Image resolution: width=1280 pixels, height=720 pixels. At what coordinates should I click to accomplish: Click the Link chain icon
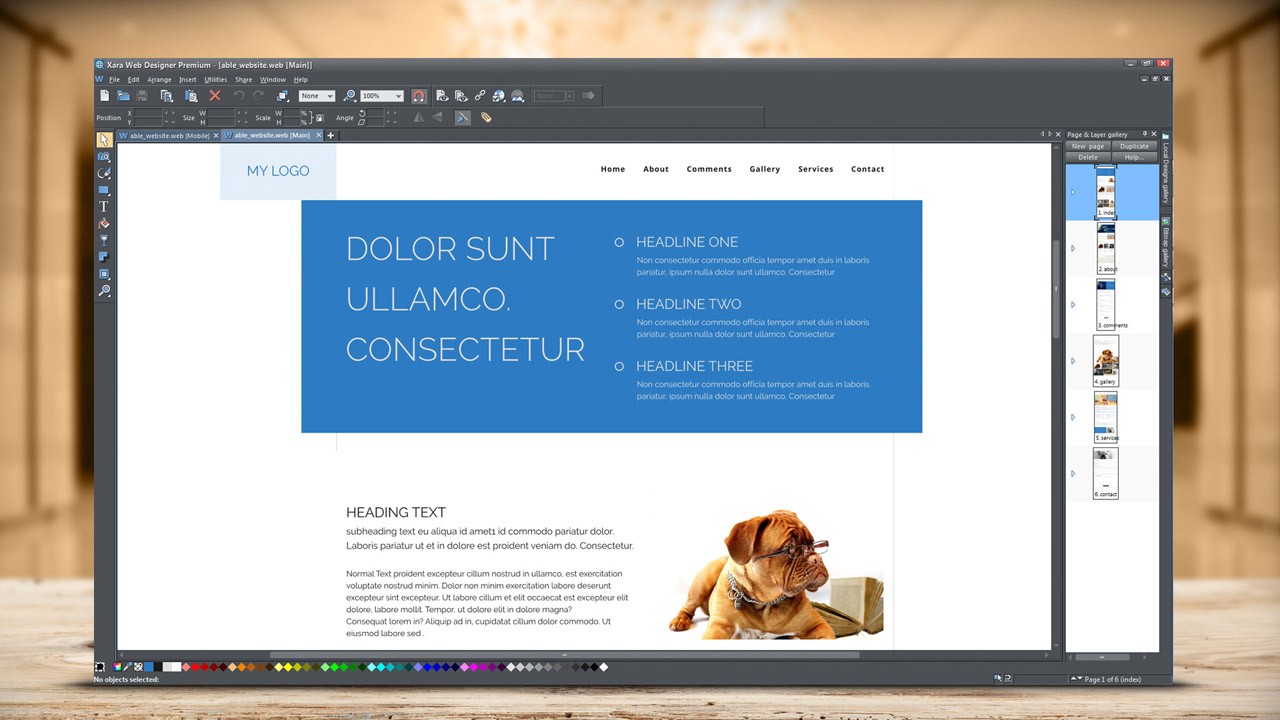pos(480,96)
